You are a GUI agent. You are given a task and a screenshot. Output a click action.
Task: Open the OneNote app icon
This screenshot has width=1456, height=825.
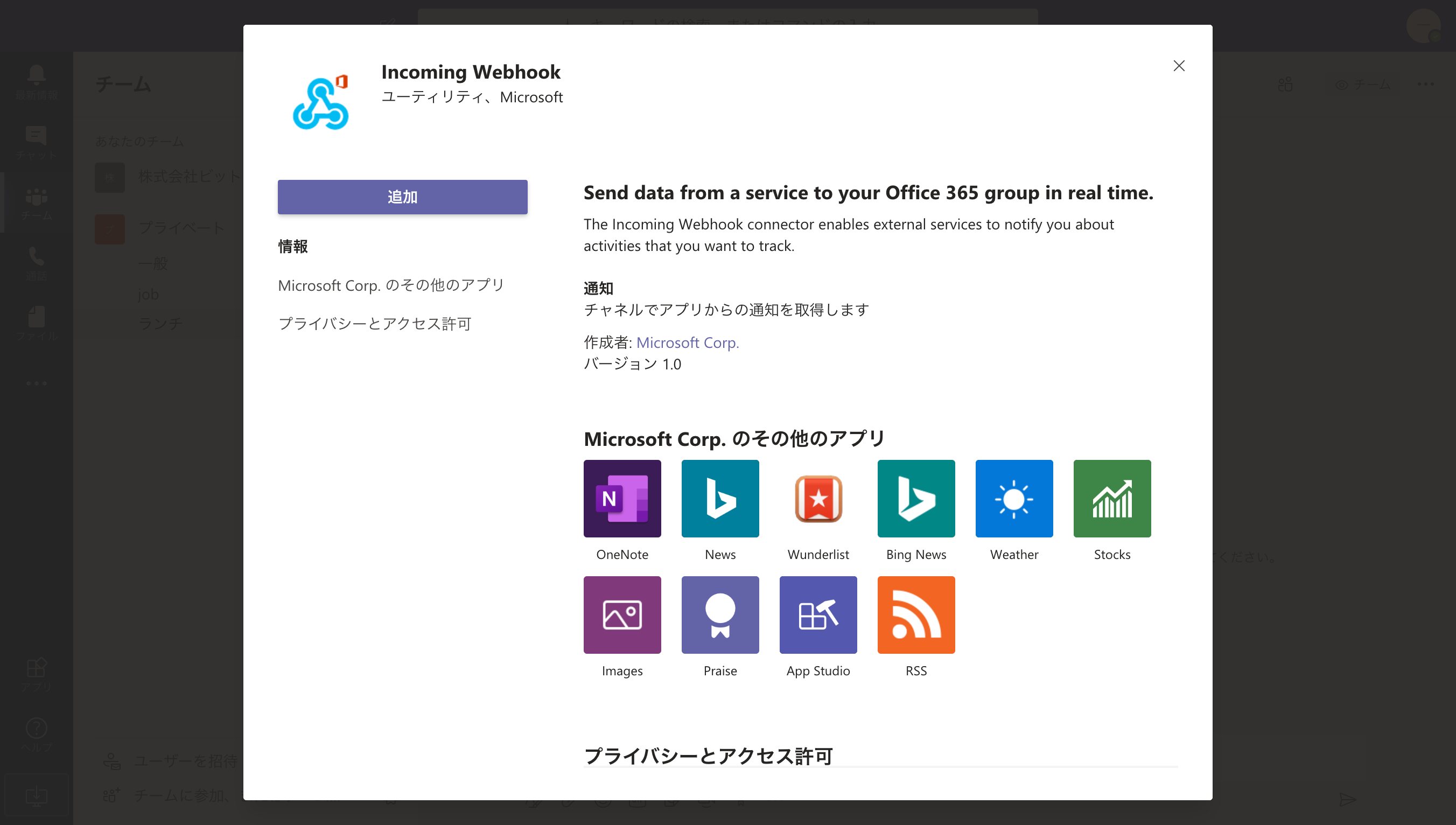coord(622,498)
